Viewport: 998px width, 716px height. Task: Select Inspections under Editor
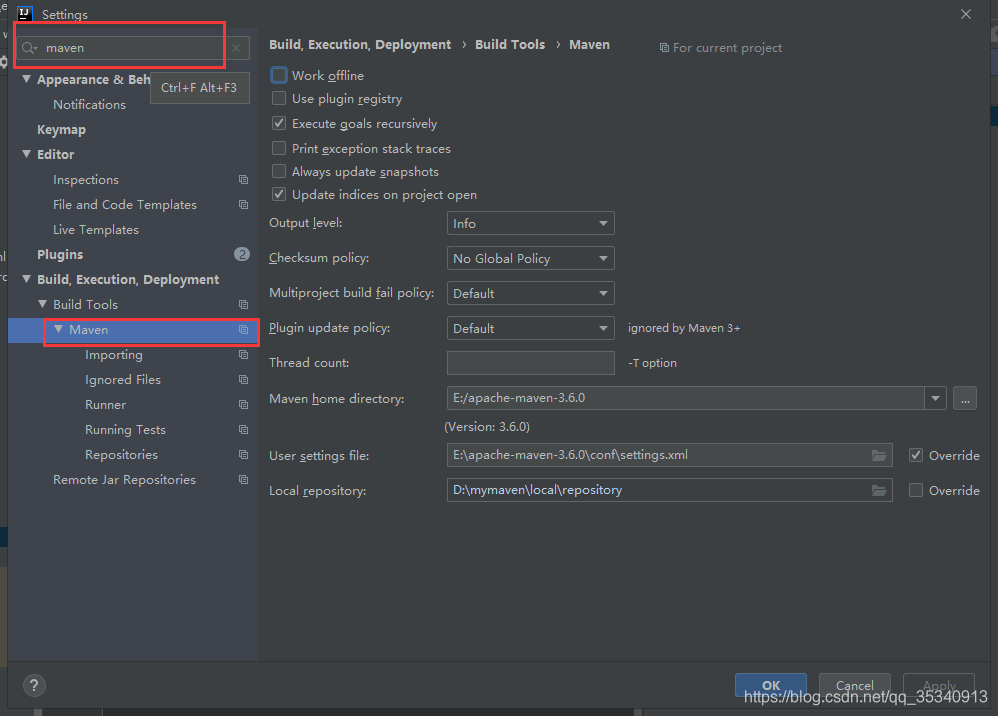(86, 179)
